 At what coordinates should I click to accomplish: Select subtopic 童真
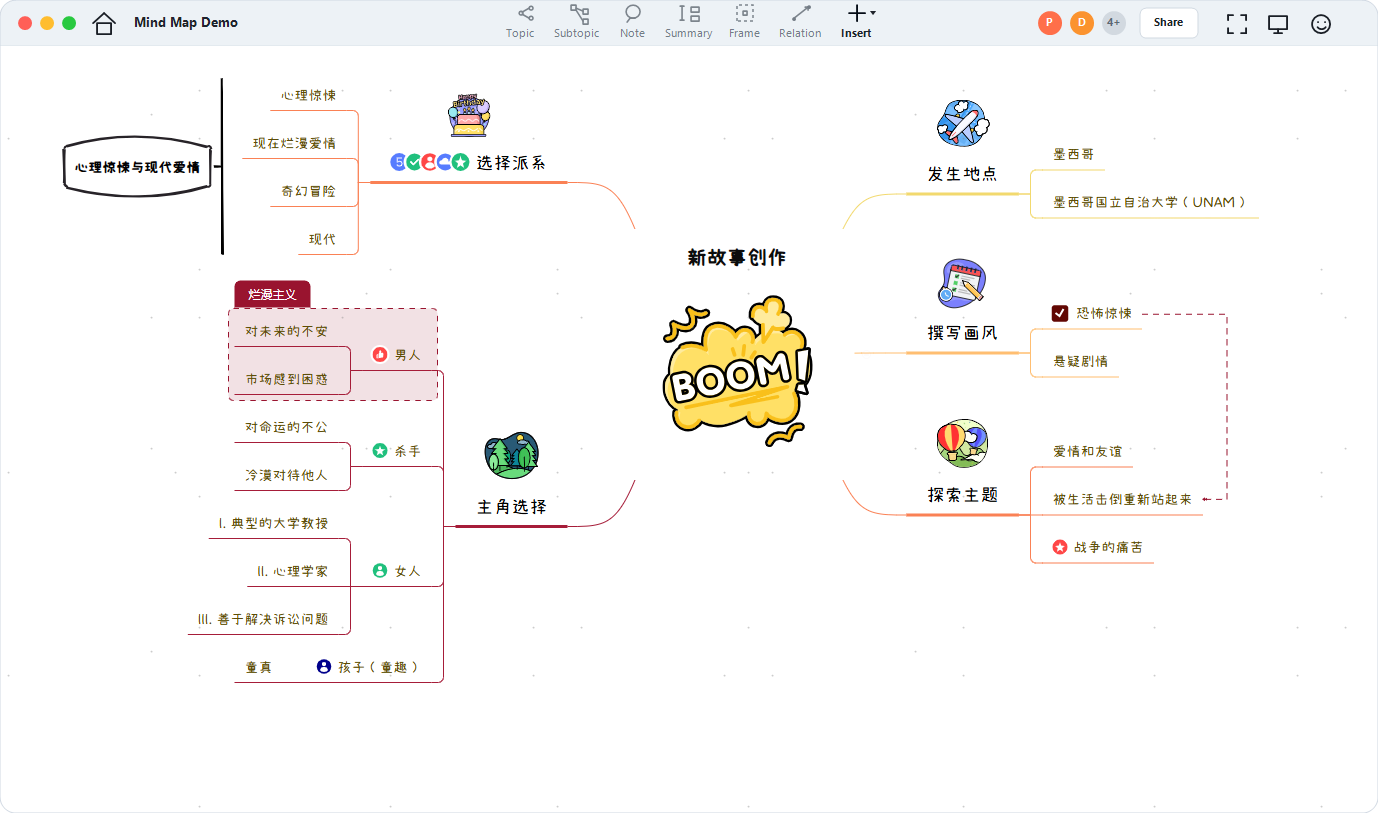pyautogui.click(x=259, y=667)
